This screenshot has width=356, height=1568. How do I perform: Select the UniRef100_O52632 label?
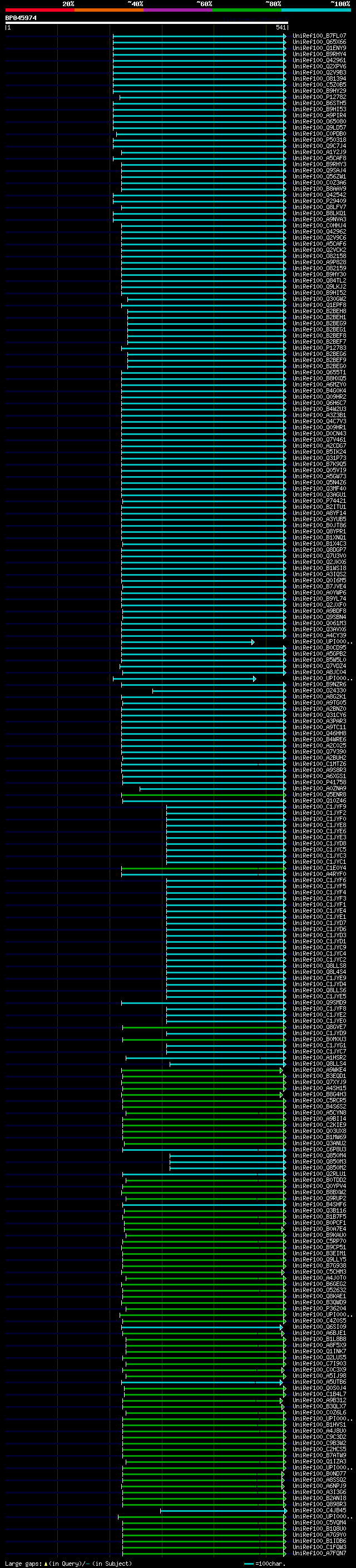[319, 1290]
